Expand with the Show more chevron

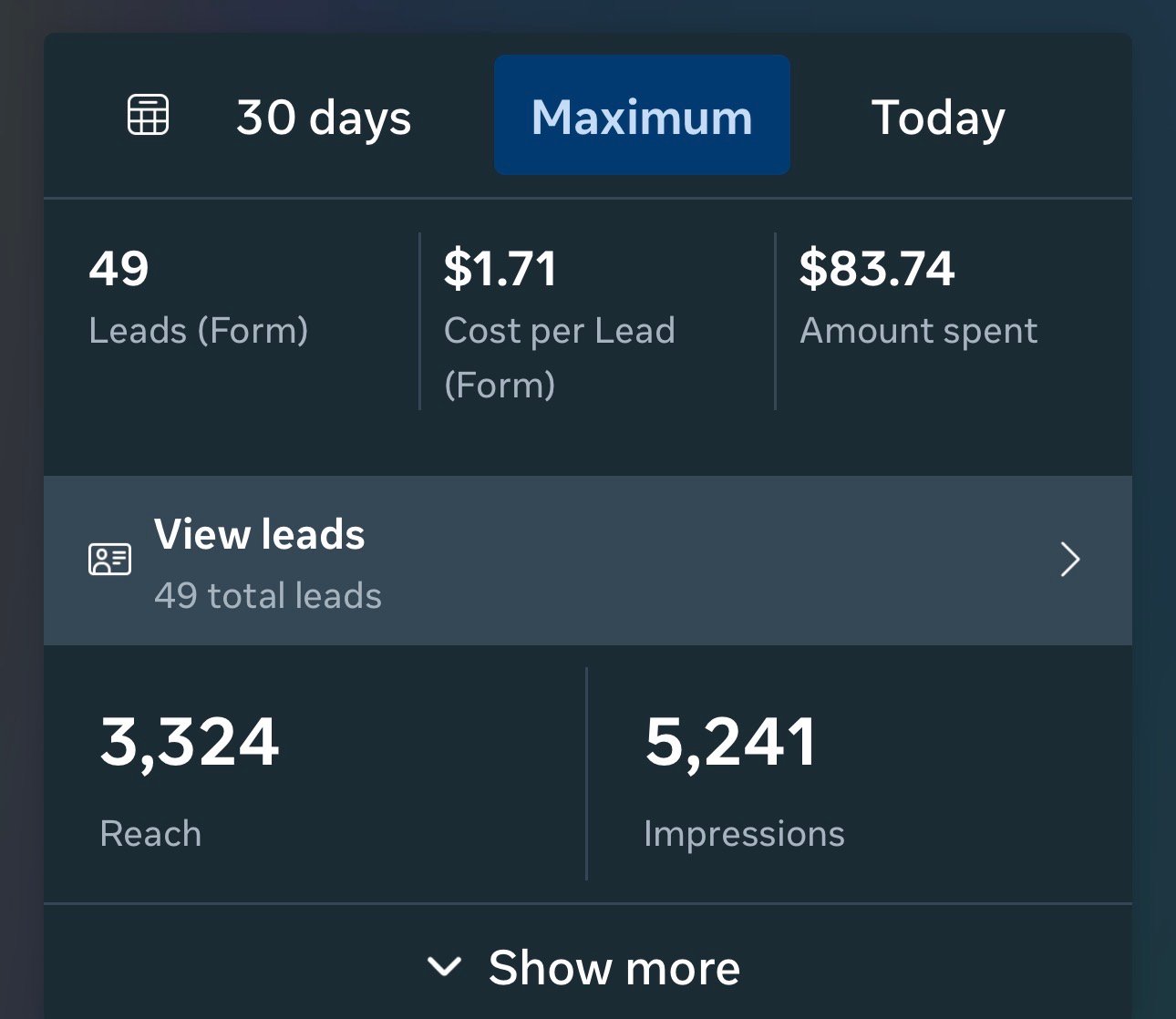pos(444,966)
